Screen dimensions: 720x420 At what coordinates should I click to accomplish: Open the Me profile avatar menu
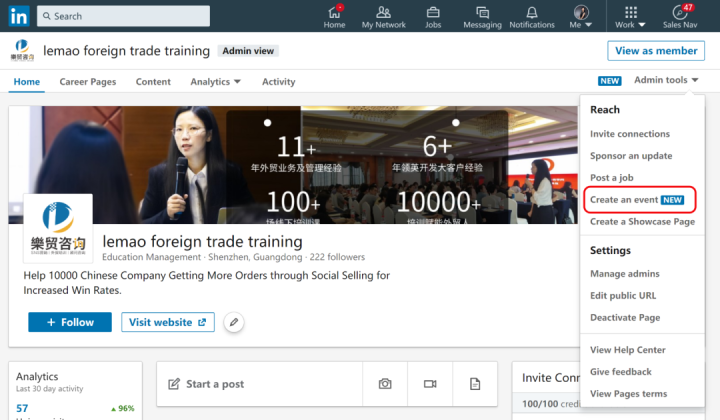pyautogui.click(x=581, y=17)
